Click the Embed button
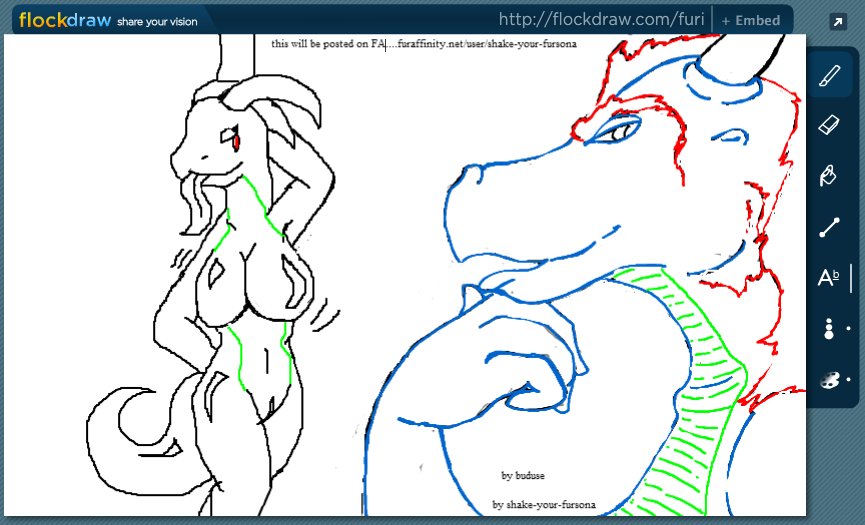Viewport: 865px width, 525px height. [x=751, y=21]
